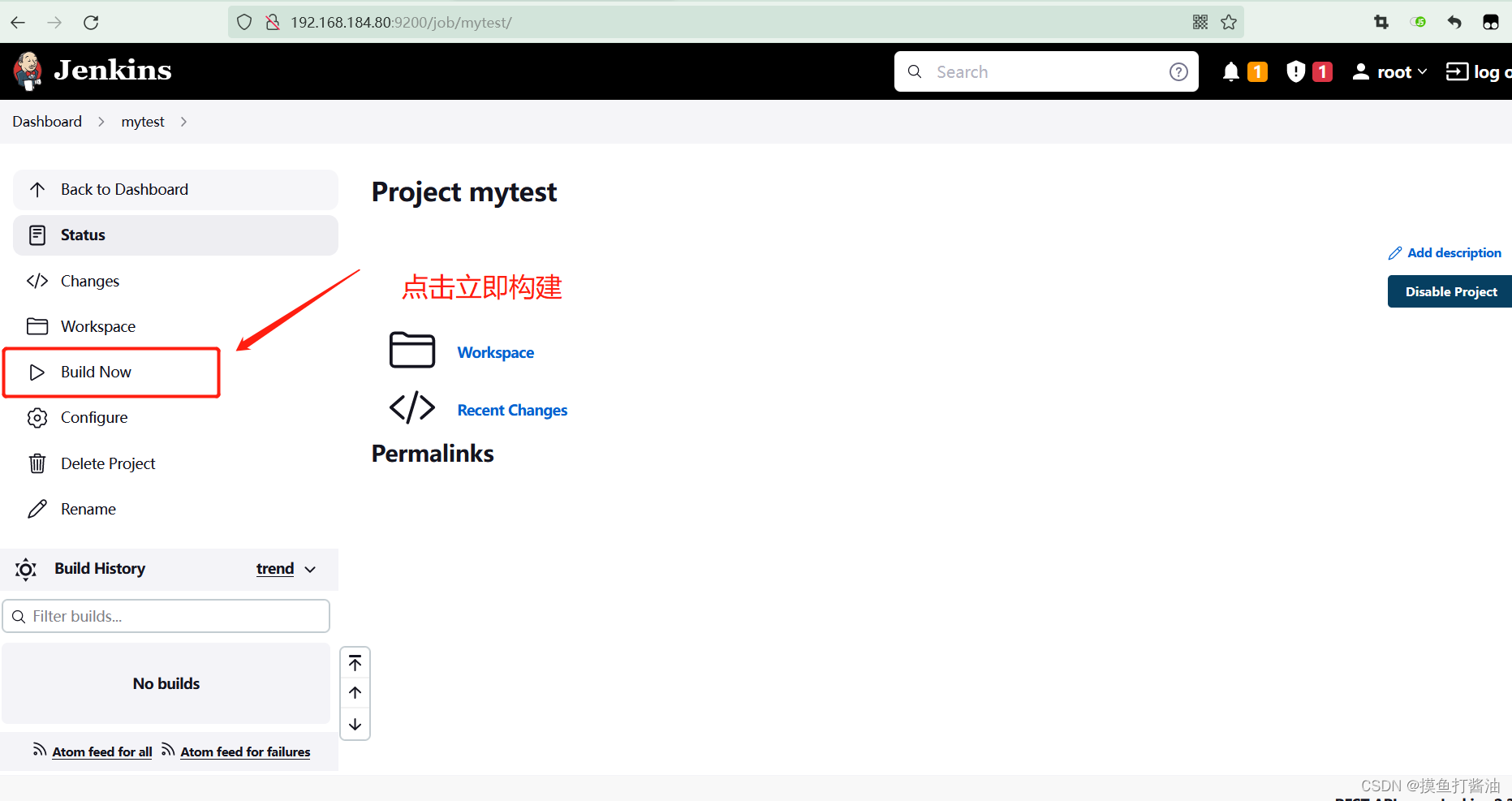Open the browser account avatar icon

1491,23
